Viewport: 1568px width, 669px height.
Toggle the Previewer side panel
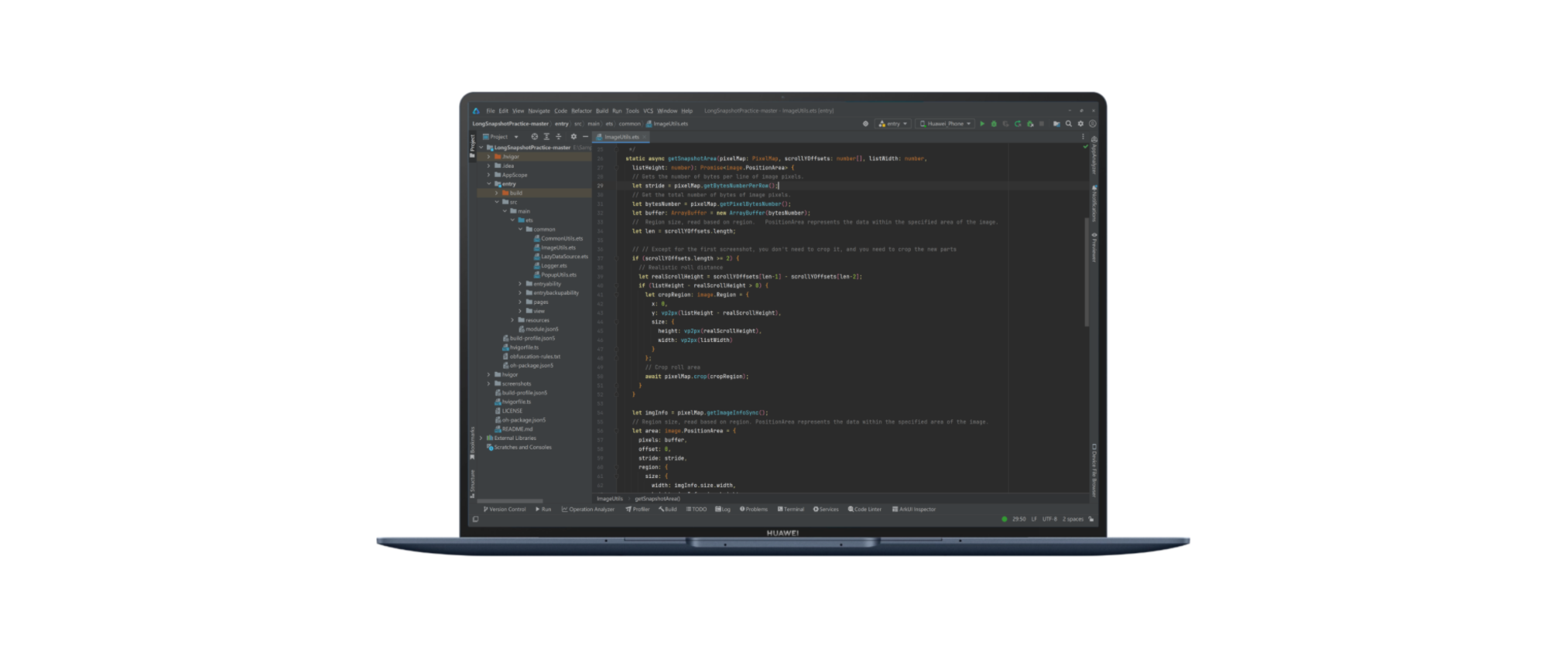pos(1094,247)
